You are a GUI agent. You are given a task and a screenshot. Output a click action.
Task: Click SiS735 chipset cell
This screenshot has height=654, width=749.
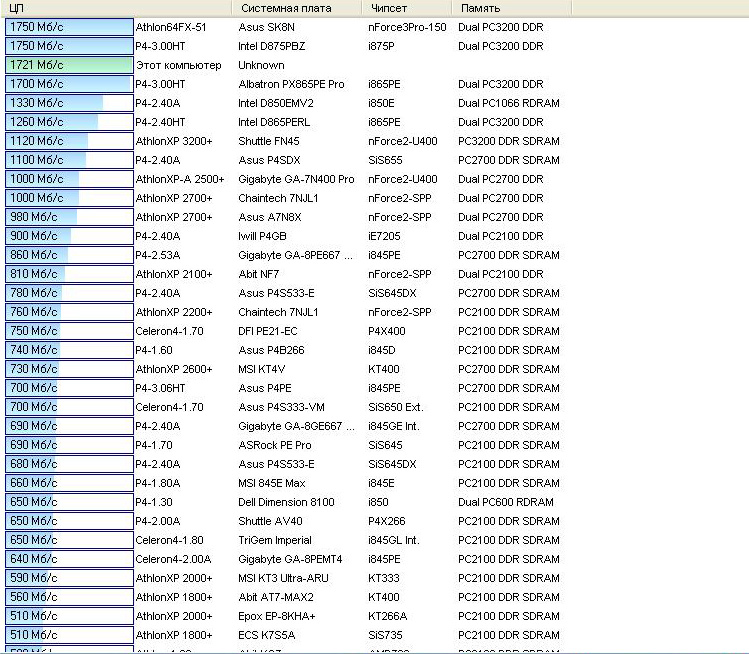coord(385,635)
